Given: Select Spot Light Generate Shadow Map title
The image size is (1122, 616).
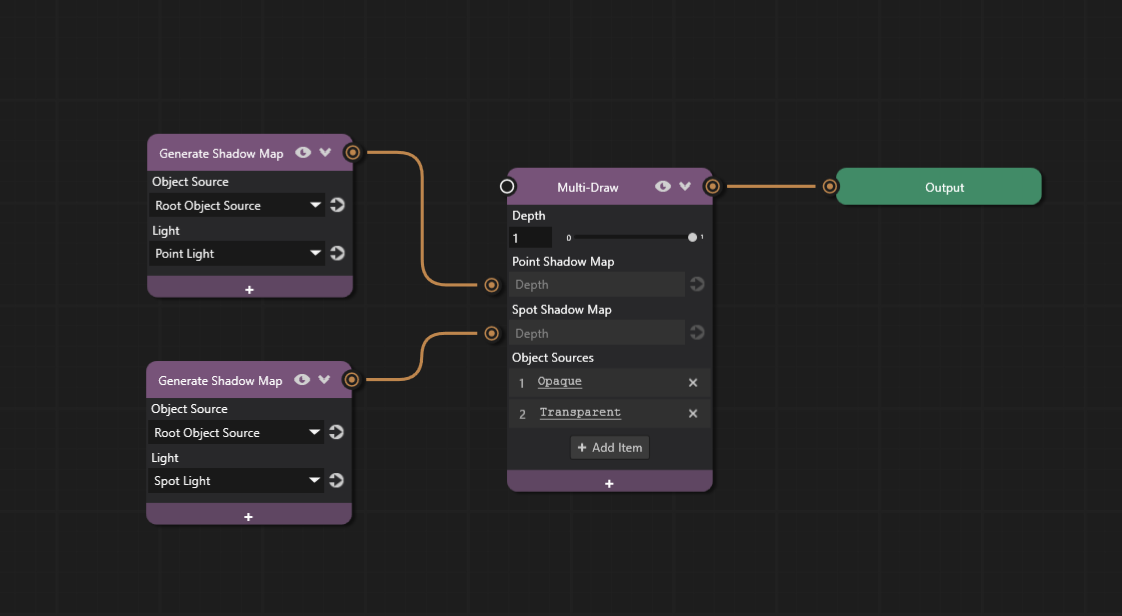Looking at the screenshot, I should pyautogui.click(x=220, y=381).
